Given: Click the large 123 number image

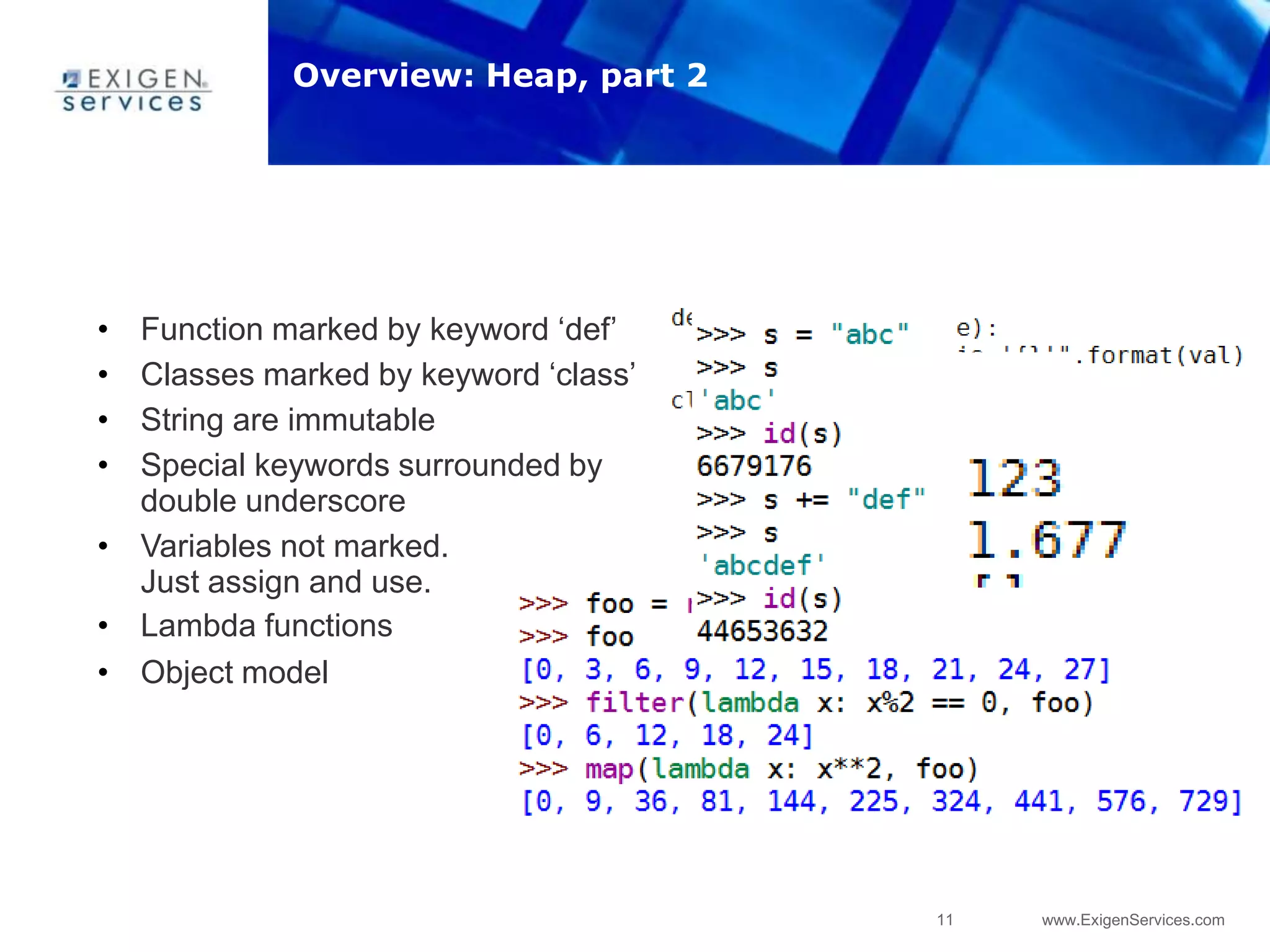Looking at the screenshot, I should click(1015, 478).
